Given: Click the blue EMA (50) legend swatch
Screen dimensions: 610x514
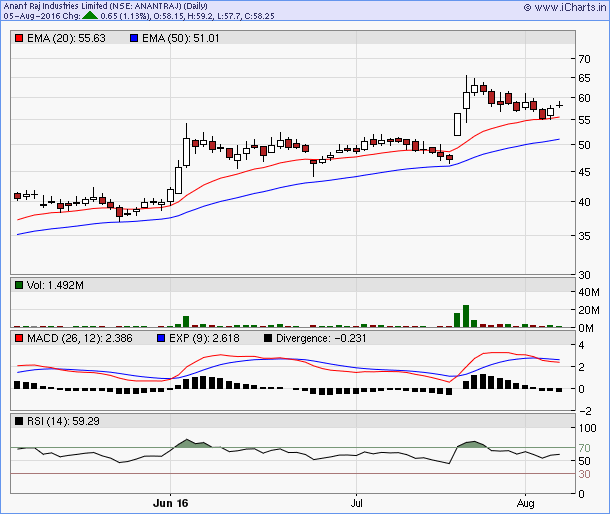Looking at the screenshot, I should pos(134,38).
